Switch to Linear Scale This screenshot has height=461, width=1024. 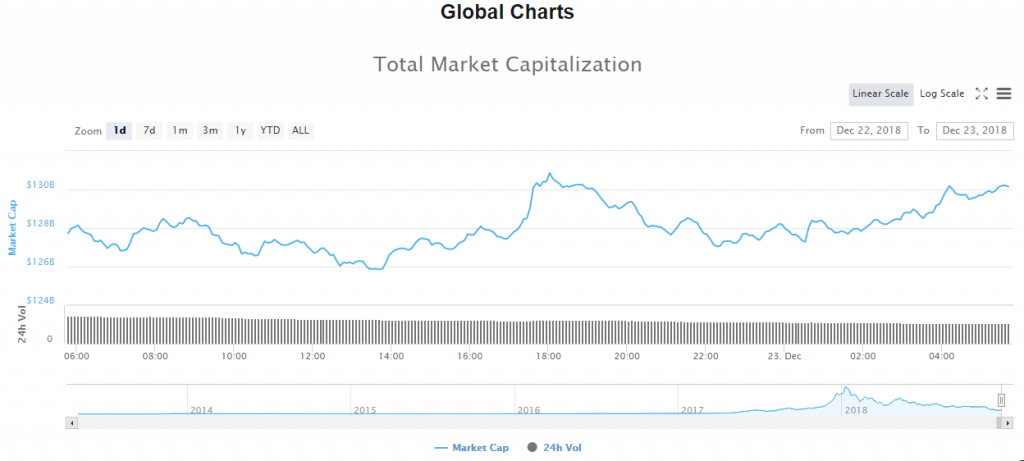[x=880, y=94]
